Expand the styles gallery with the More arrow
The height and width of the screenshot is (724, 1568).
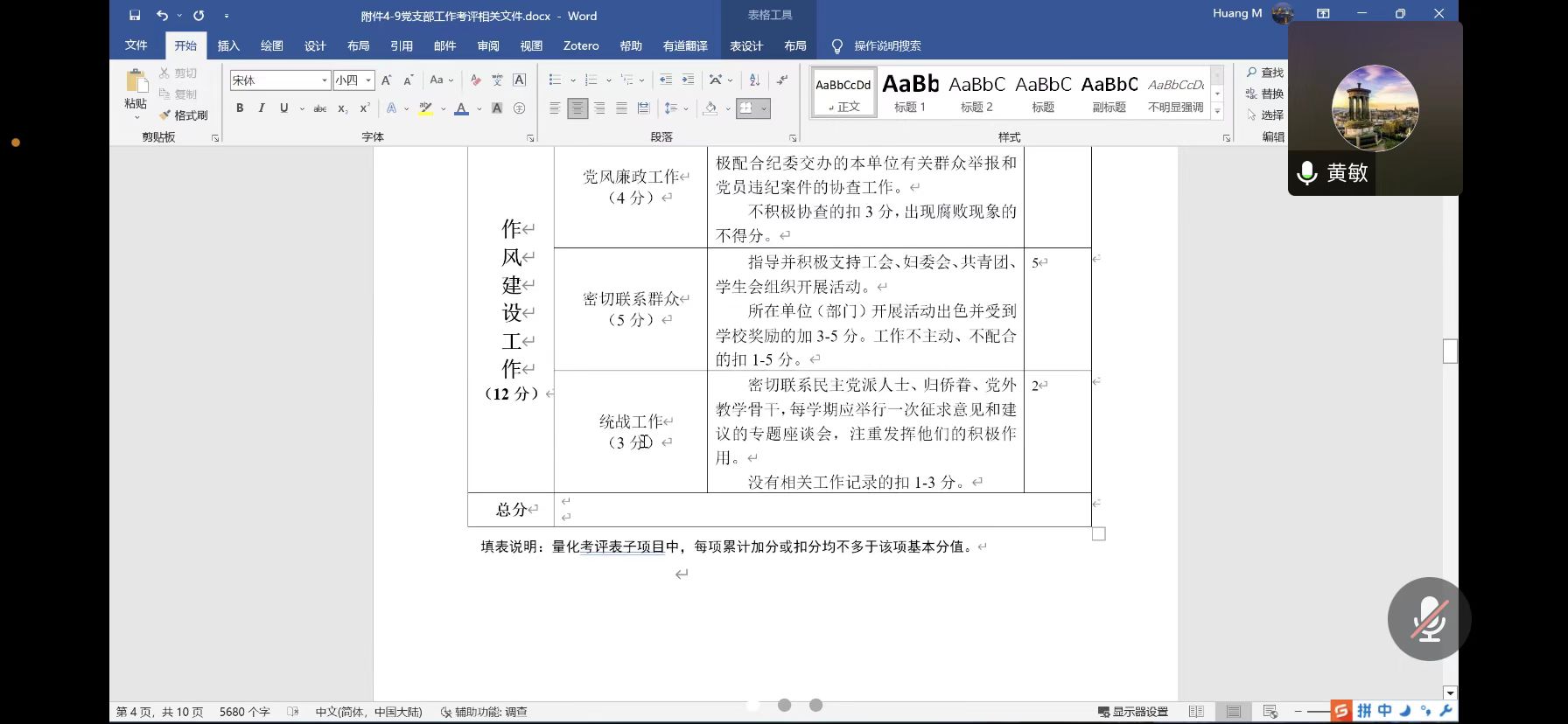coord(1217,111)
